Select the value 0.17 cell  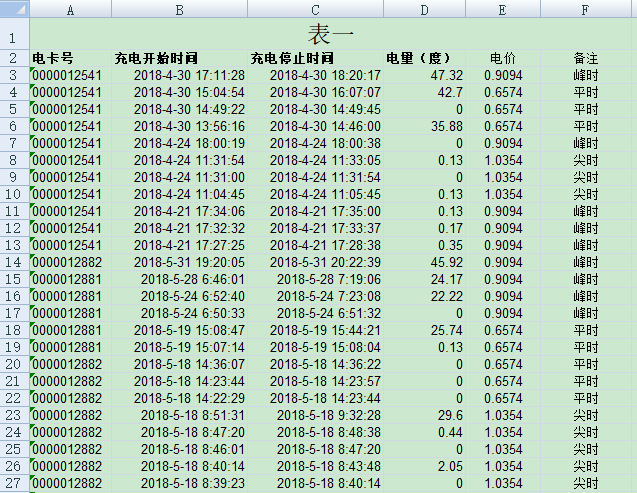point(424,228)
